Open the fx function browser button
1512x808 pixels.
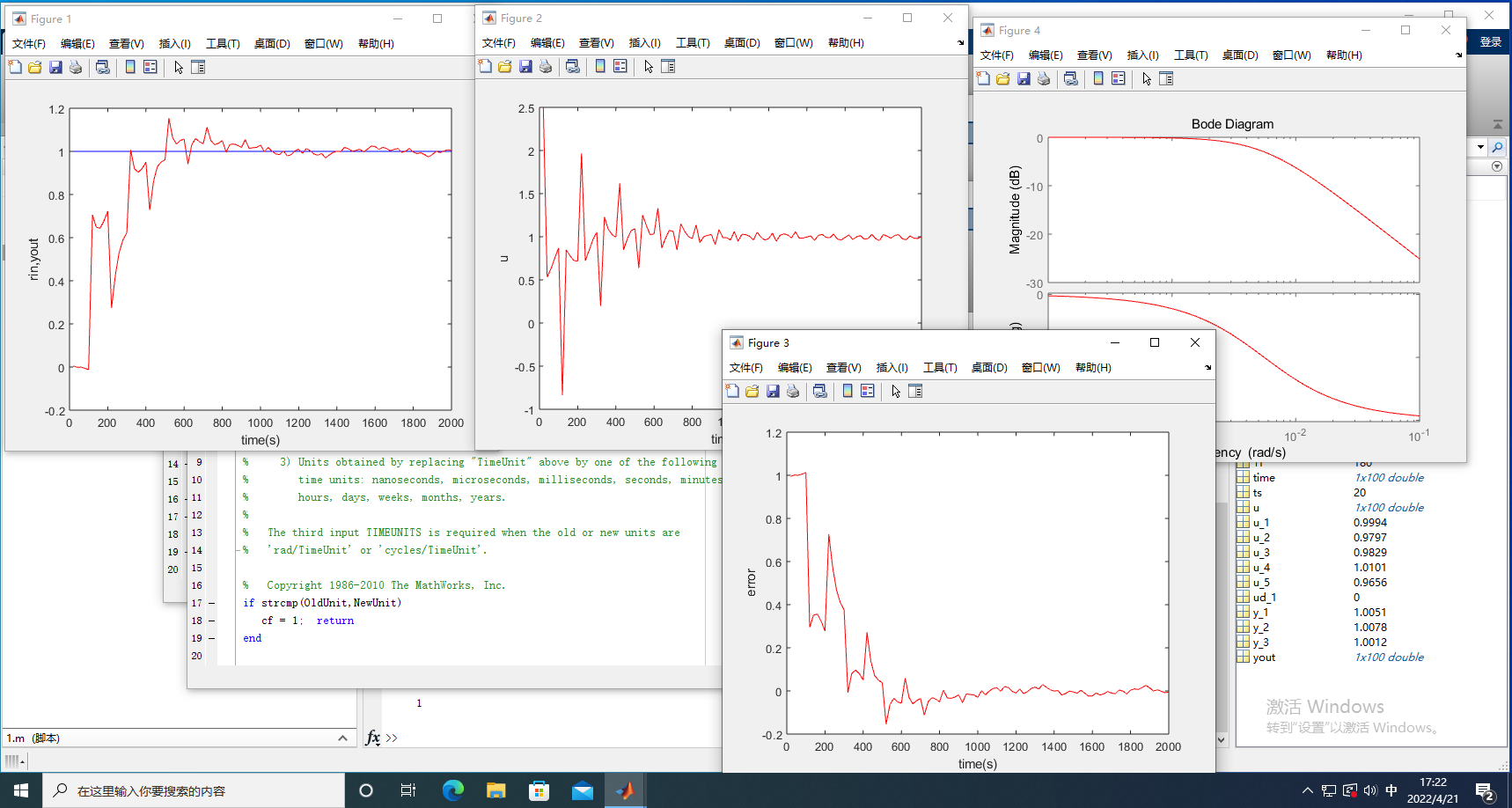tap(373, 738)
